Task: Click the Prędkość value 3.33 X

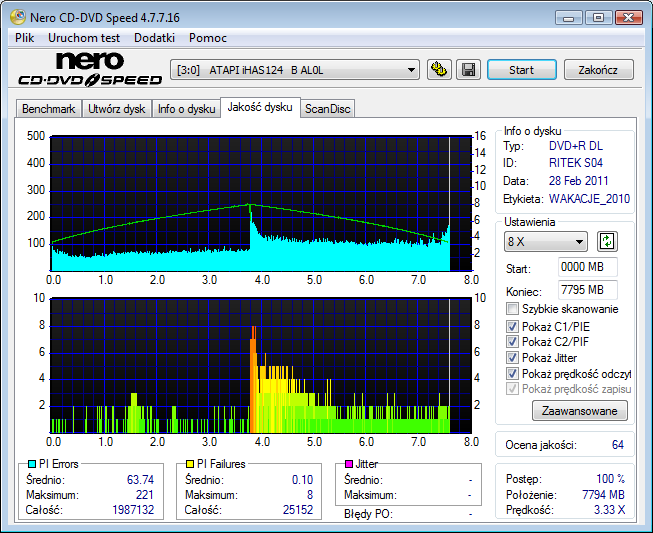Action: point(609,510)
